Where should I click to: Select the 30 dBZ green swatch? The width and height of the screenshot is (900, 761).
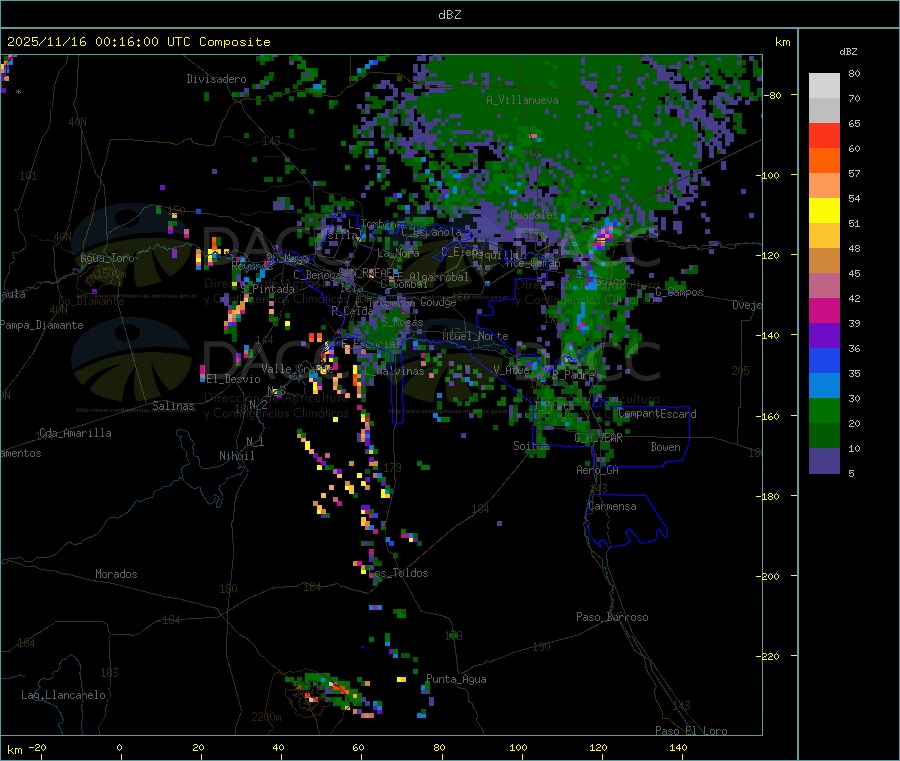824,410
